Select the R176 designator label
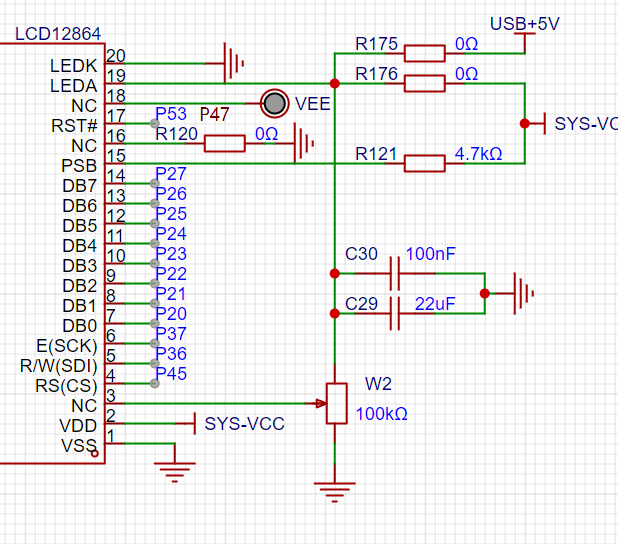 click(376, 74)
